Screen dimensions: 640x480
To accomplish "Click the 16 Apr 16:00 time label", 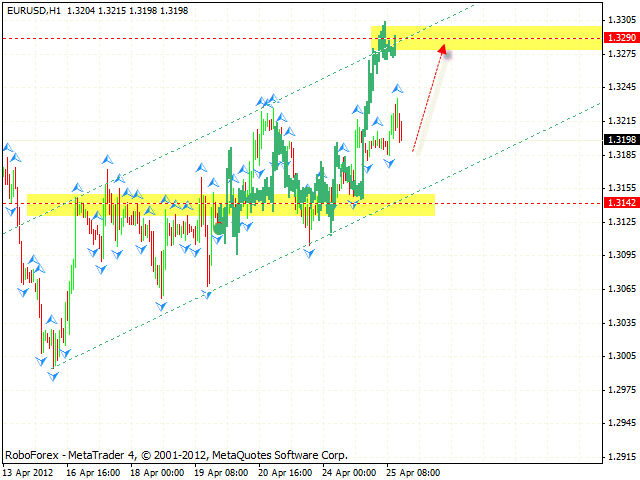I will tap(93, 473).
